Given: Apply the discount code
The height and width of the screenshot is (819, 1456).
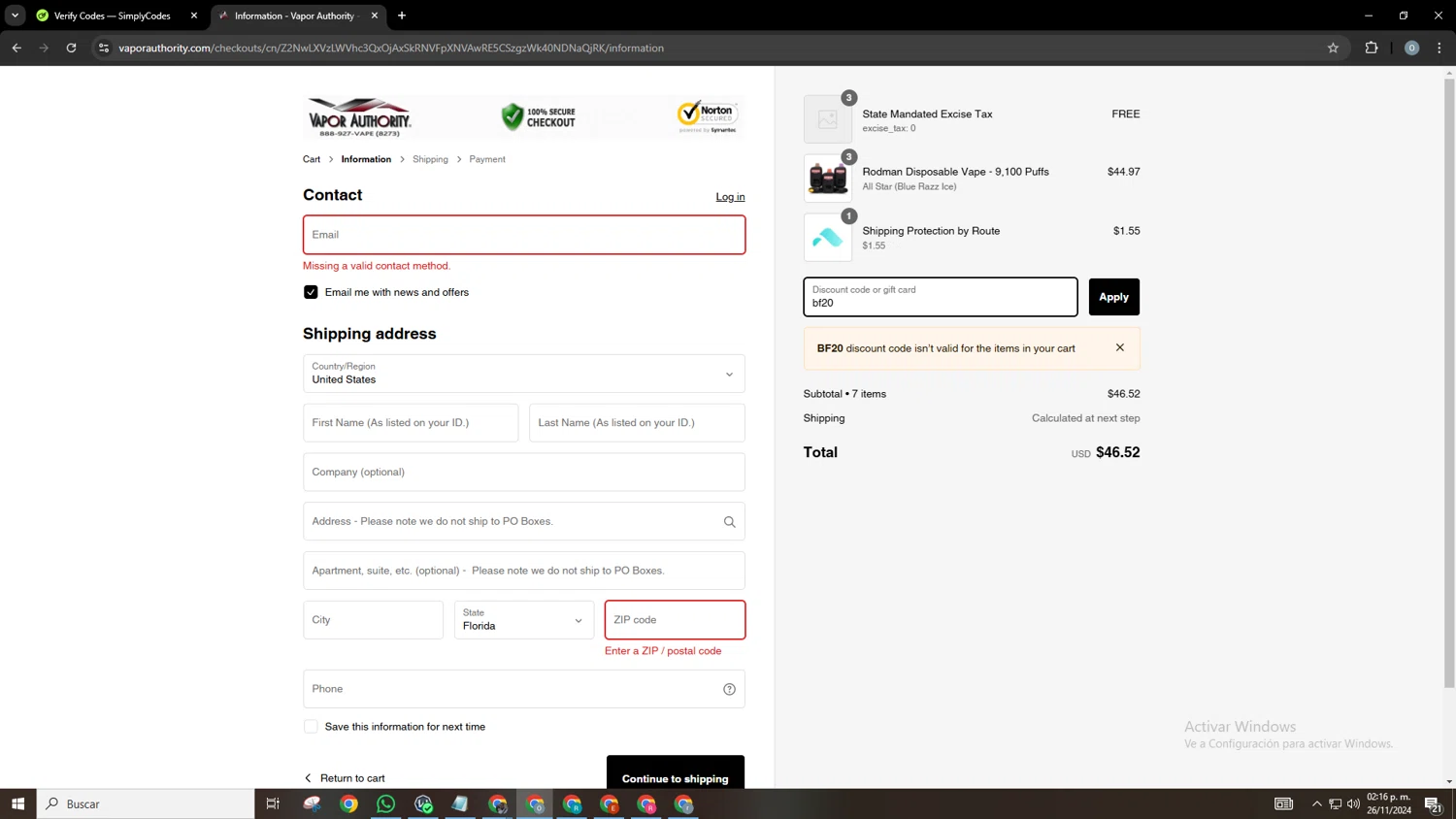Looking at the screenshot, I should point(1113,297).
